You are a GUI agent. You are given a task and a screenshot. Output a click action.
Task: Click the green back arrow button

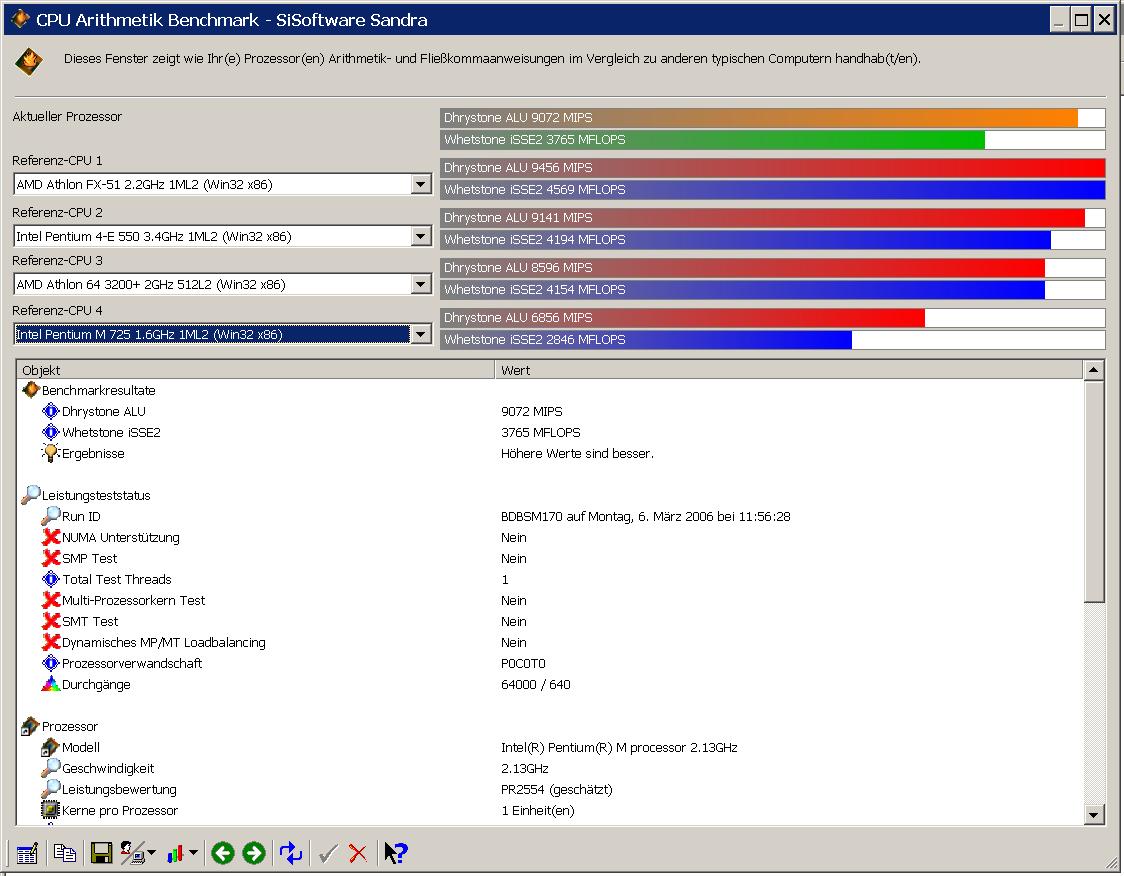[x=223, y=853]
